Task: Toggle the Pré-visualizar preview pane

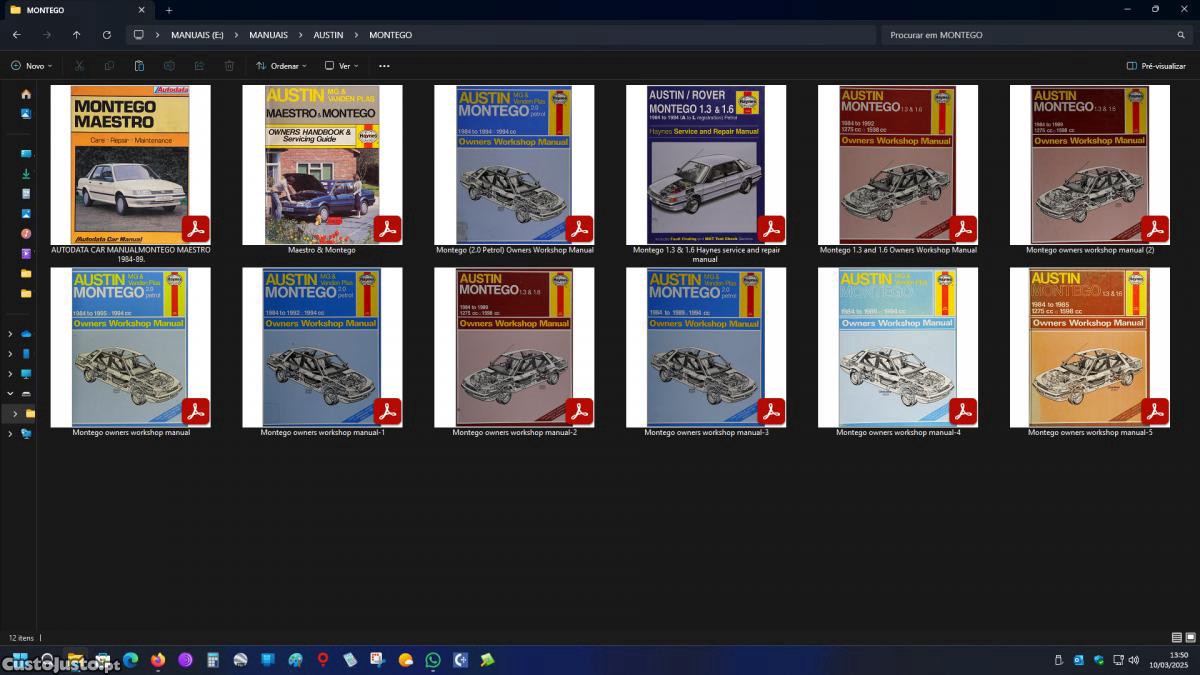Action: (x=1156, y=66)
